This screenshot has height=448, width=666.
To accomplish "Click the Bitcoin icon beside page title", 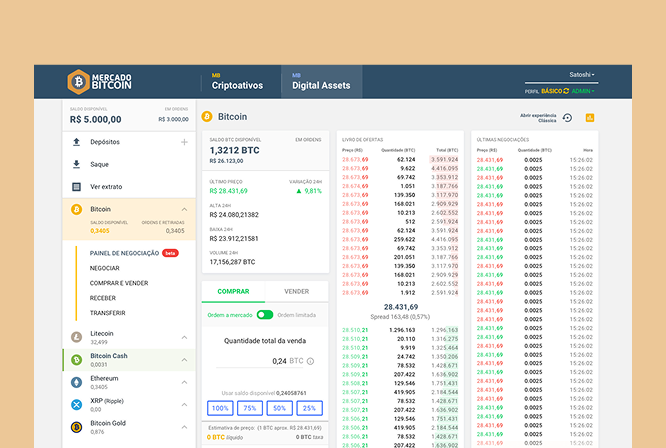I will click(x=207, y=117).
